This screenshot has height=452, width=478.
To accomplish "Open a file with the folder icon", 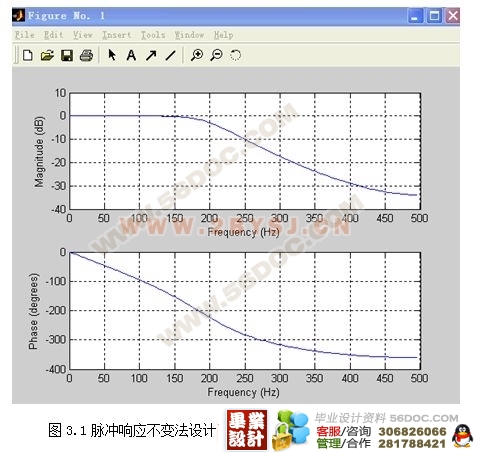I will click(47, 55).
